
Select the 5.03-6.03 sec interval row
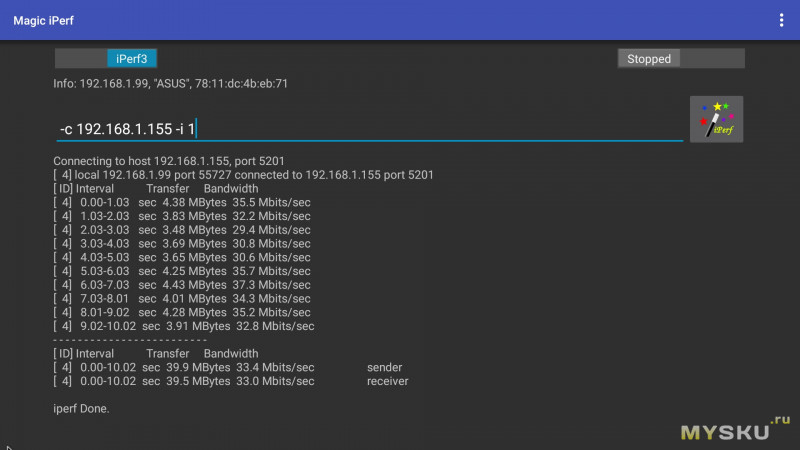tap(182, 271)
